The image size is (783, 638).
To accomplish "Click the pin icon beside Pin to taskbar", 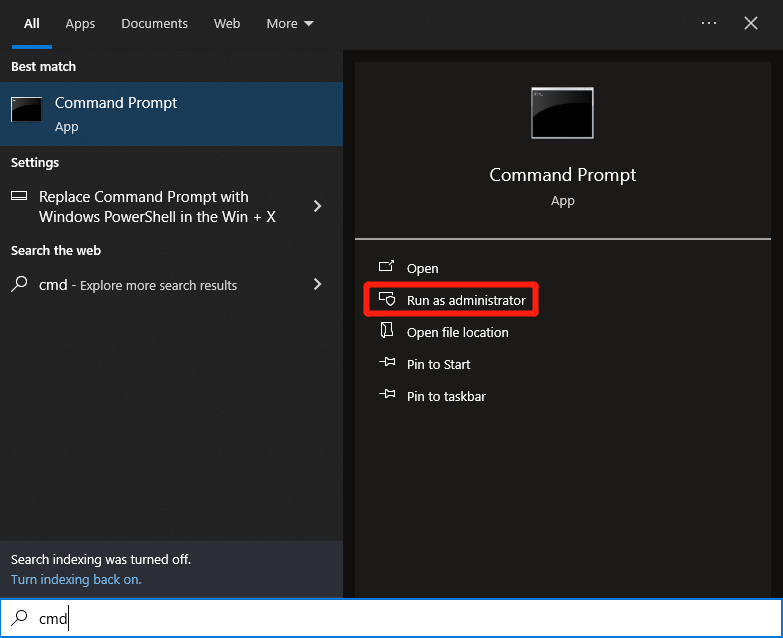I will point(387,394).
